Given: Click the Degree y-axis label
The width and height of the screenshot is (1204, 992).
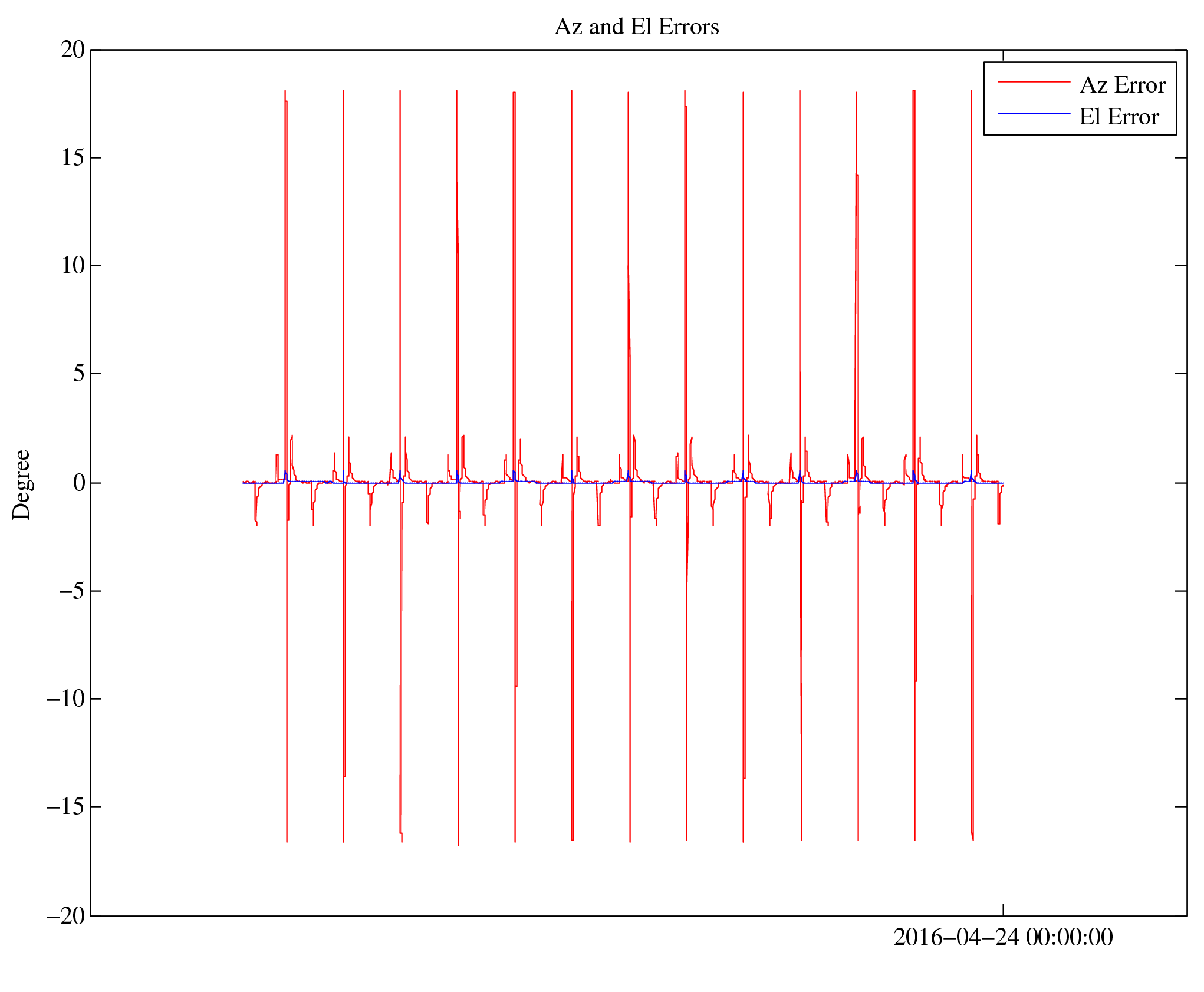Looking at the screenshot, I should click(21, 485).
